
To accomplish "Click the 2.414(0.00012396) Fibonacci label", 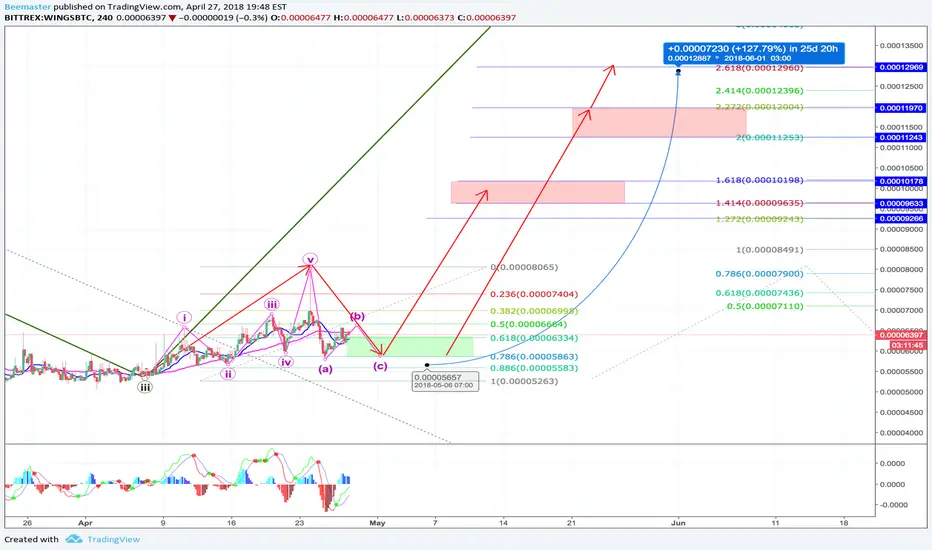I will point(760,90).
